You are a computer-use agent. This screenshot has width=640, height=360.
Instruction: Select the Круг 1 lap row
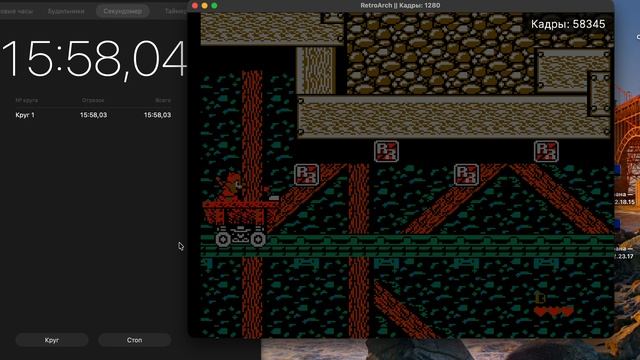click(93, 115)
